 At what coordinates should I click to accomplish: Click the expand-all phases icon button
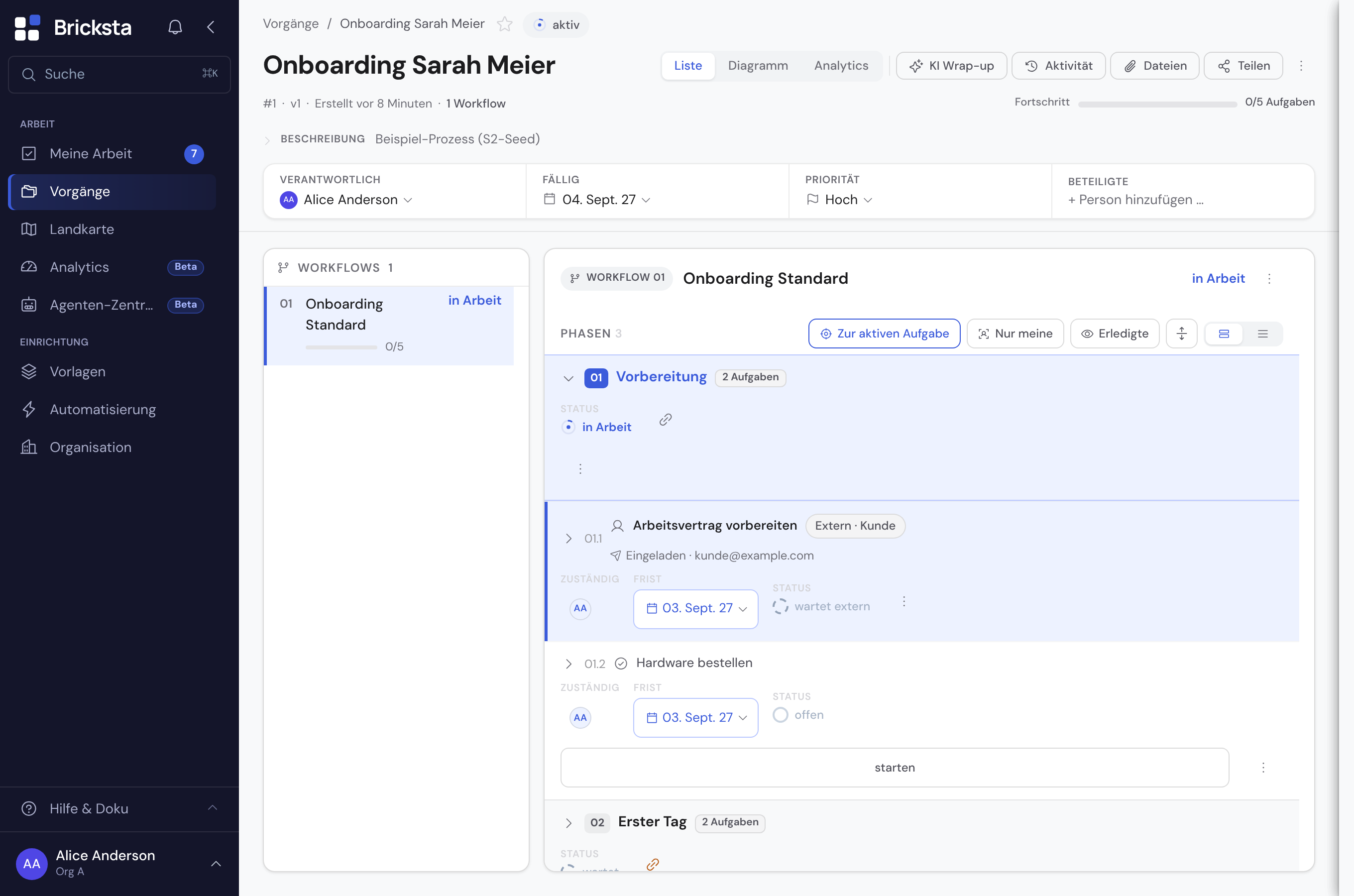click(x=1181, y=334)
